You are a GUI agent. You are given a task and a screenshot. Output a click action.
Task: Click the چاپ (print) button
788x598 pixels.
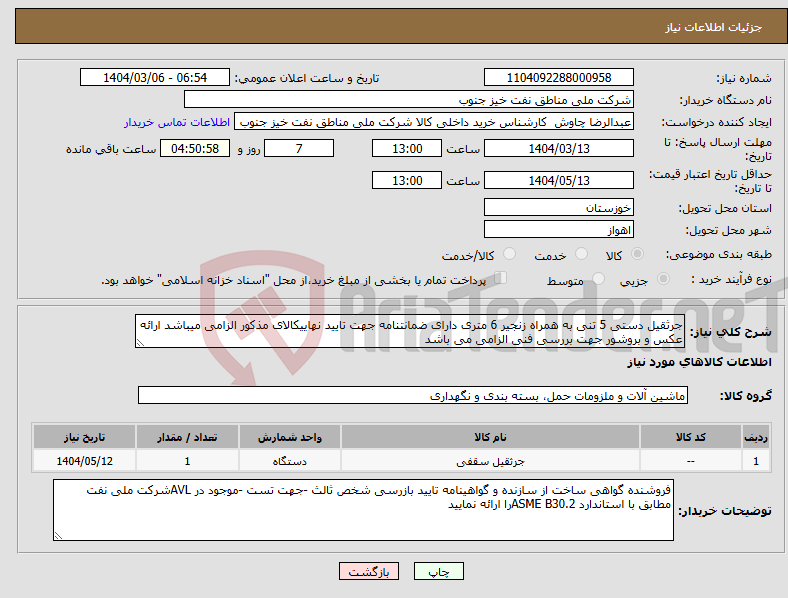click(x=438, y=571)
